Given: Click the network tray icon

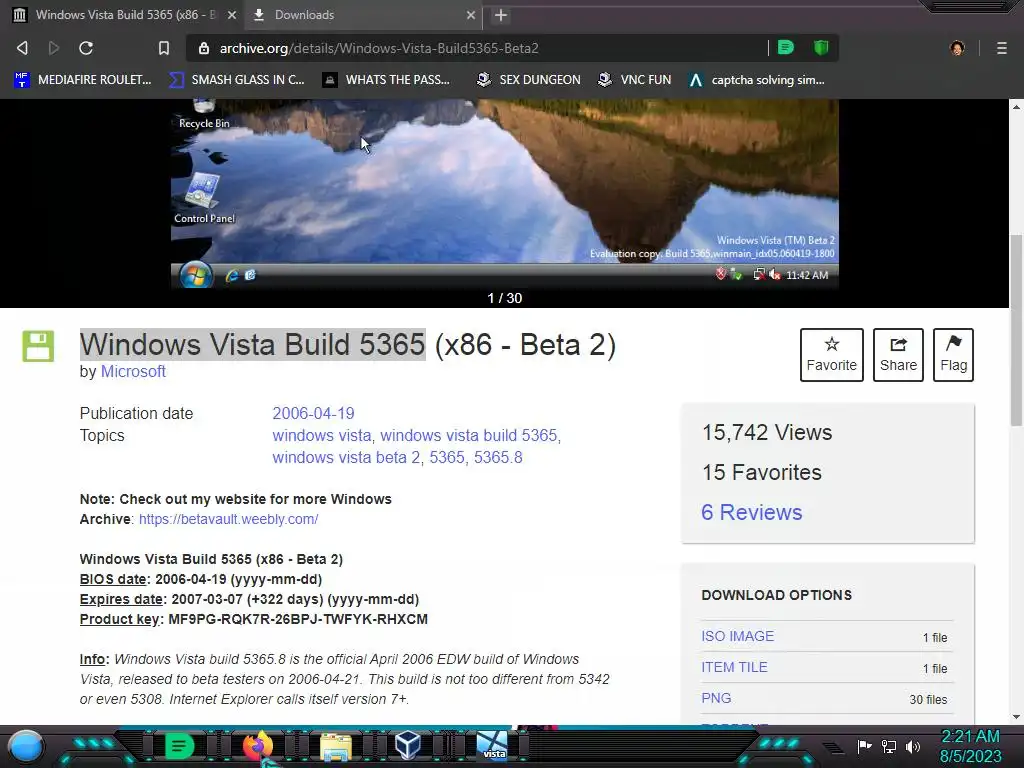Looking at the screenshot, I should 889,746.
